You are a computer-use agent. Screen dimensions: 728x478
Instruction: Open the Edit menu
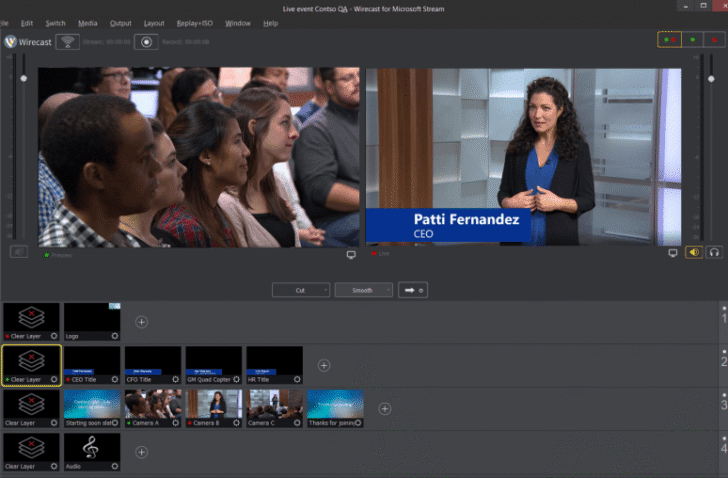pos(27,23)
